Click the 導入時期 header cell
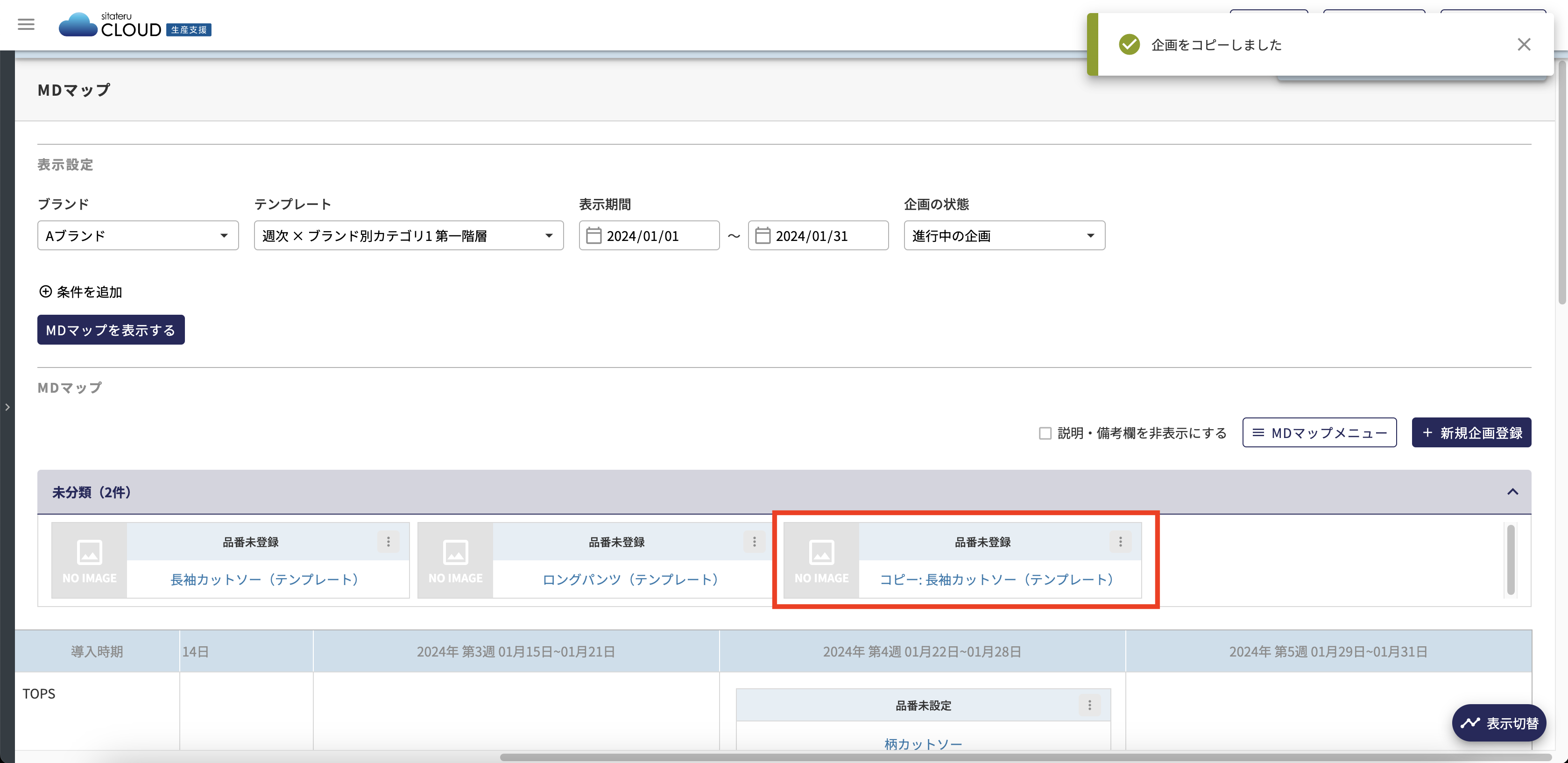The width and height of the screenshot is (1568, 763). (x=98, y=651)
